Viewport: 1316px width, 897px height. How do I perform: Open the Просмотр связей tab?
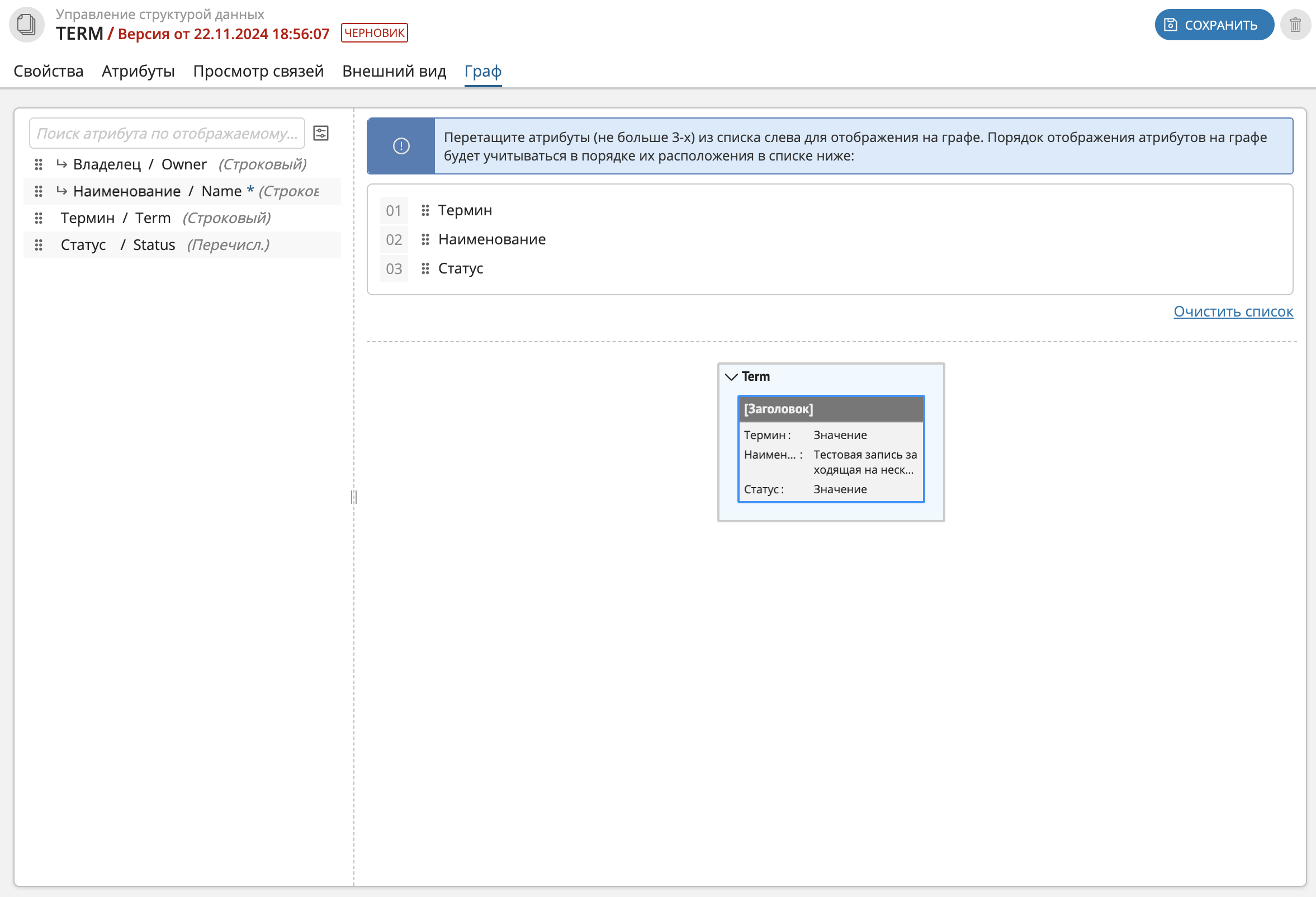[258, 72]
